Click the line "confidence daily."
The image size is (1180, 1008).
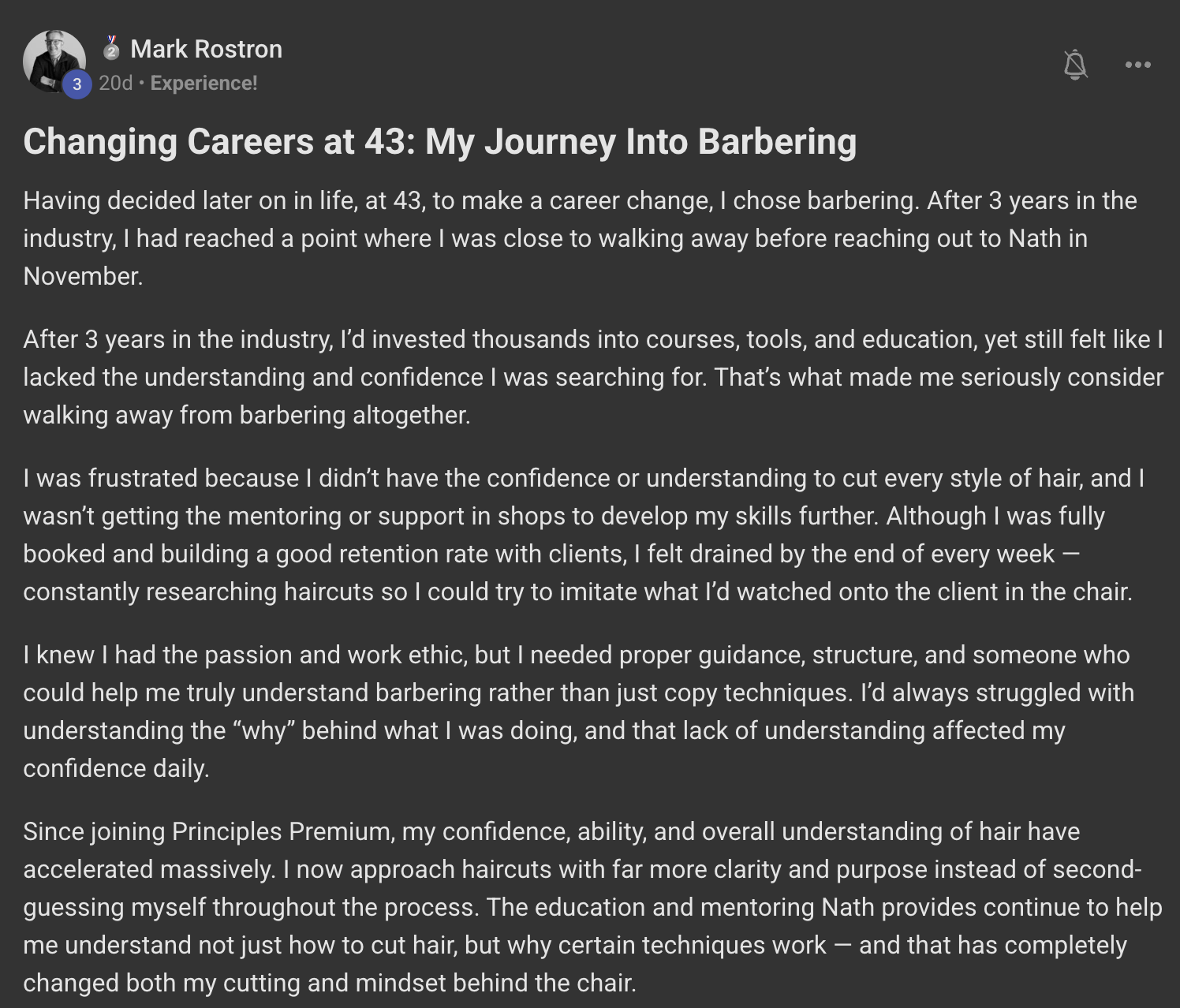click(x=116, y=768)
